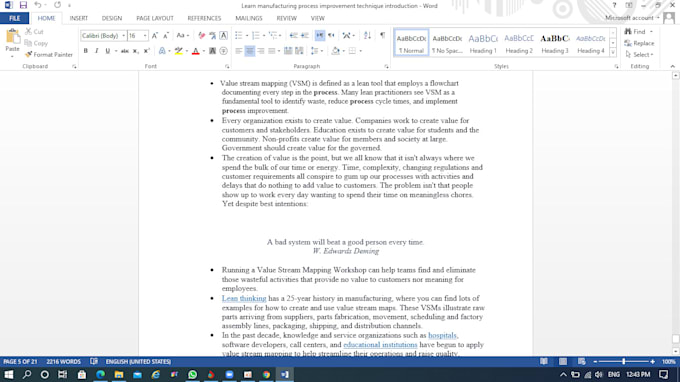Switch to Read Mode view icon
This screenshot has height=382, width=680.
coord(544,362)
